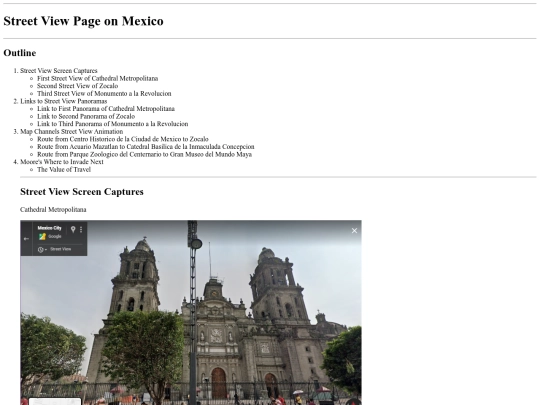The width and height of the screenshot is (540, 405).
Task: Click 'The Value of Travel' entry
Action: tap(64, 169)
